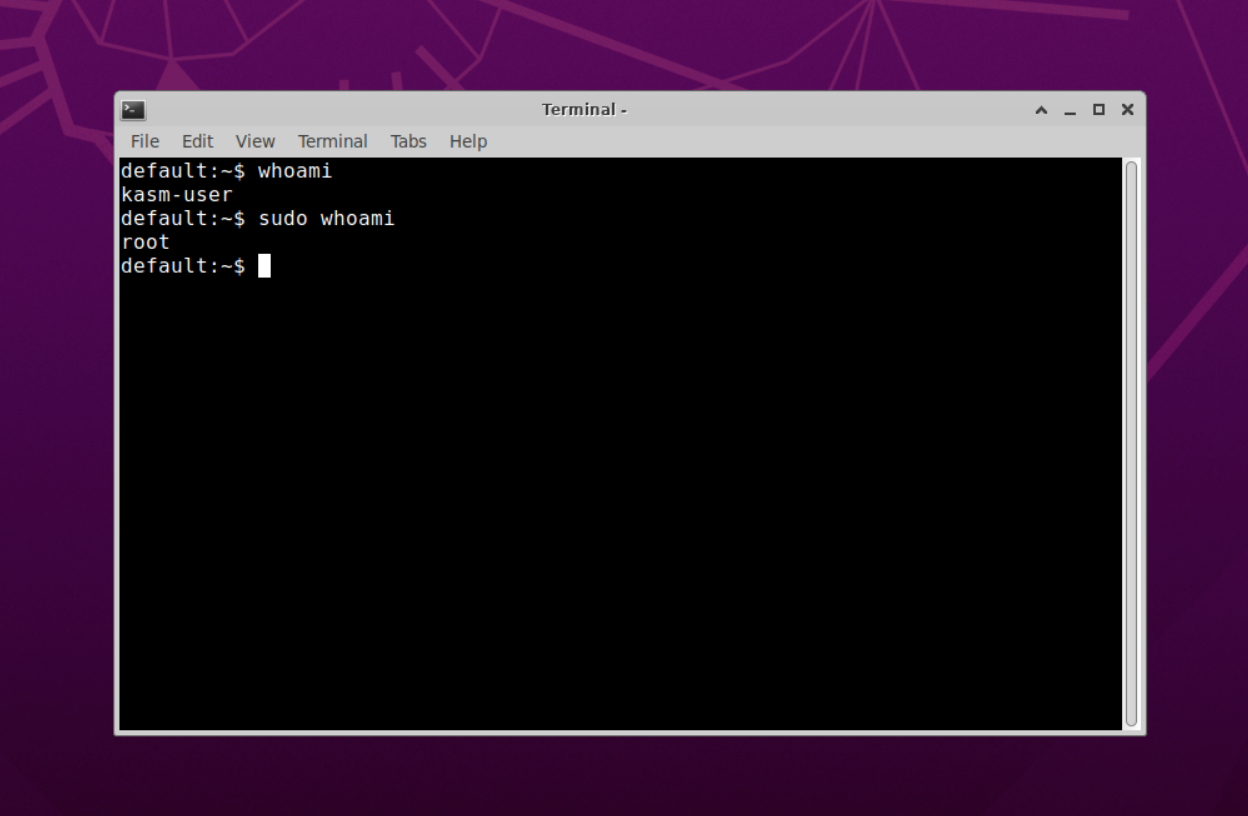Open the File menu
The width and height of the screenshot is (1248, 816).
coord(144,141)
